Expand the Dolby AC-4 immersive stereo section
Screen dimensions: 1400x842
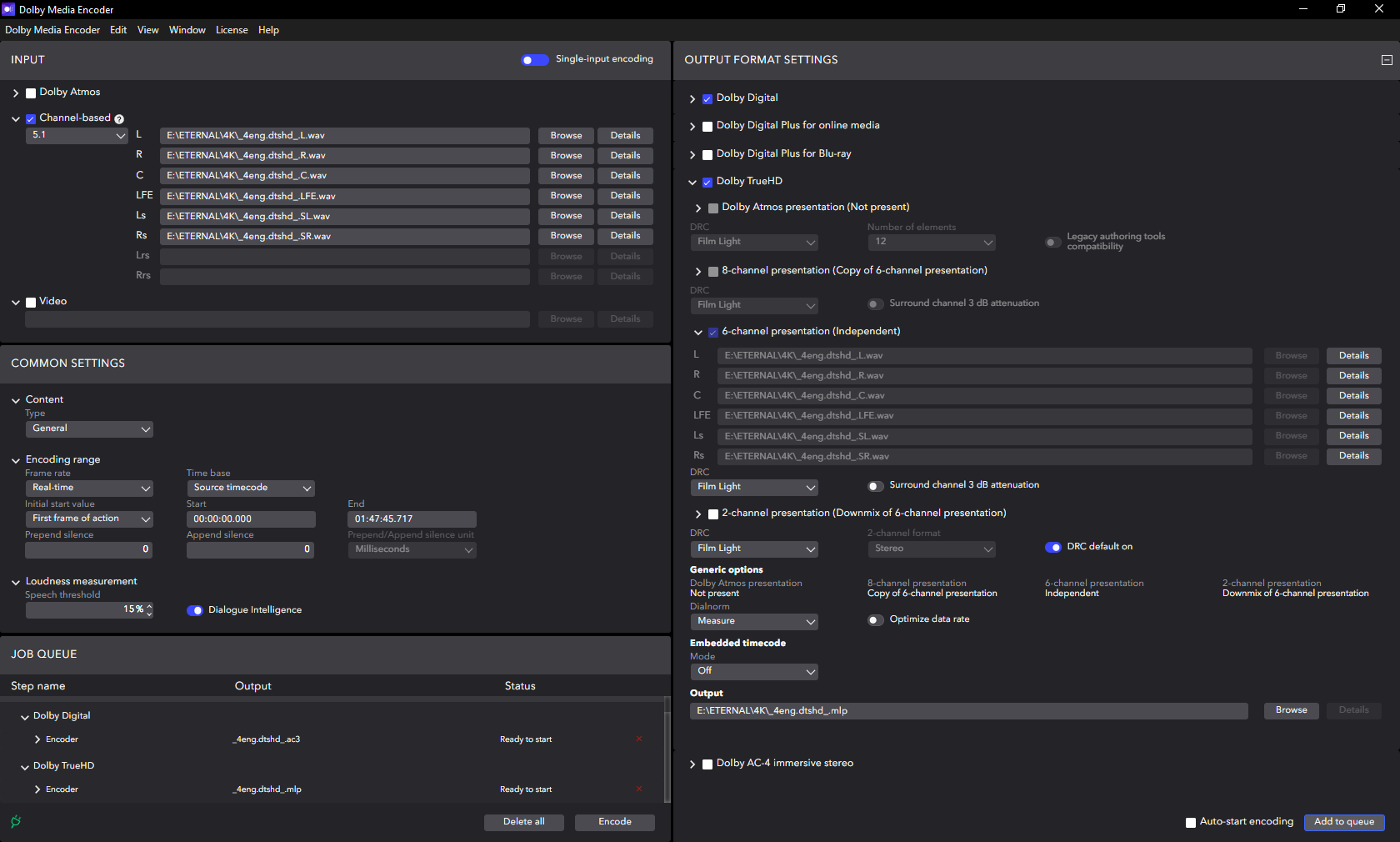(692, 764)
